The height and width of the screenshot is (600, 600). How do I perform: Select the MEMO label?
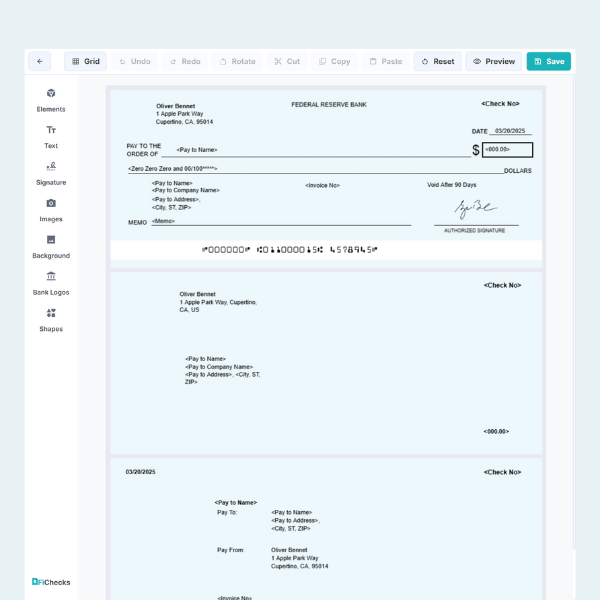(x=137, y=222)
